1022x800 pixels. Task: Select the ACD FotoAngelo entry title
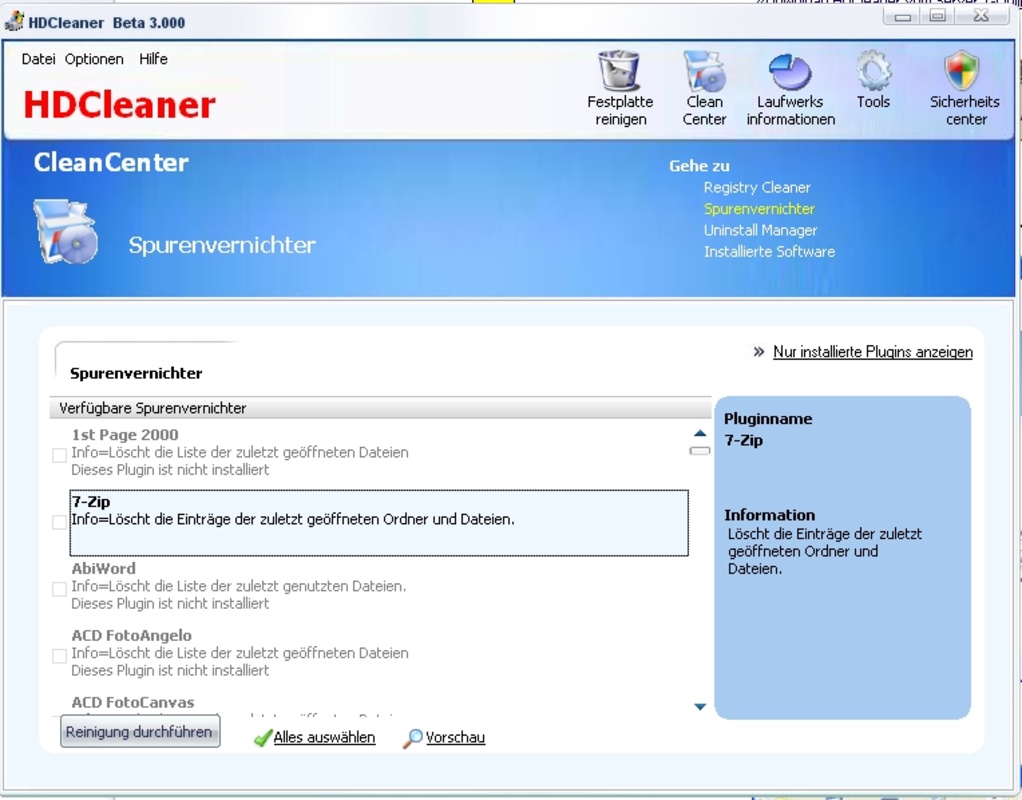[x=131, y=636]
